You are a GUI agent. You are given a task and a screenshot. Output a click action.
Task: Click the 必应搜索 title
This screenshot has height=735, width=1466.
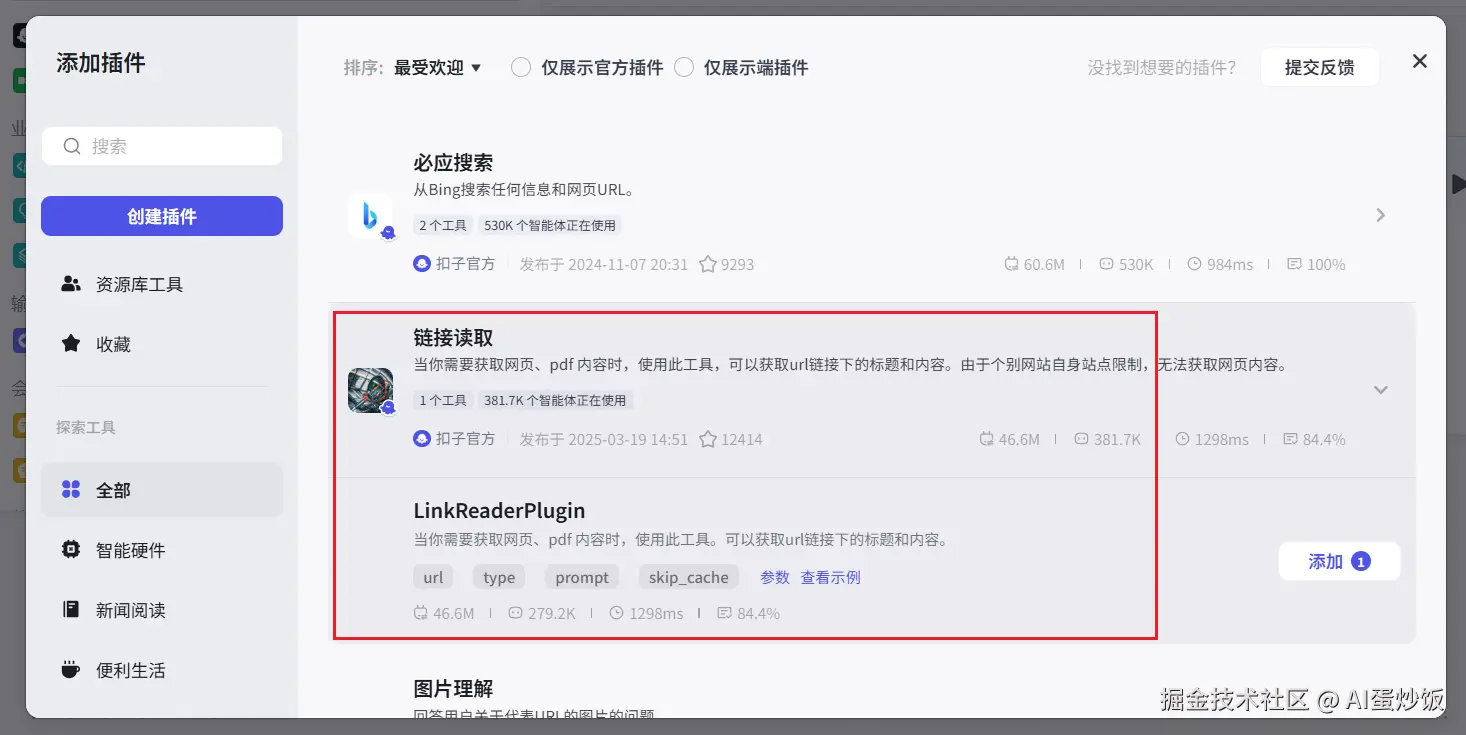[453, 163]
